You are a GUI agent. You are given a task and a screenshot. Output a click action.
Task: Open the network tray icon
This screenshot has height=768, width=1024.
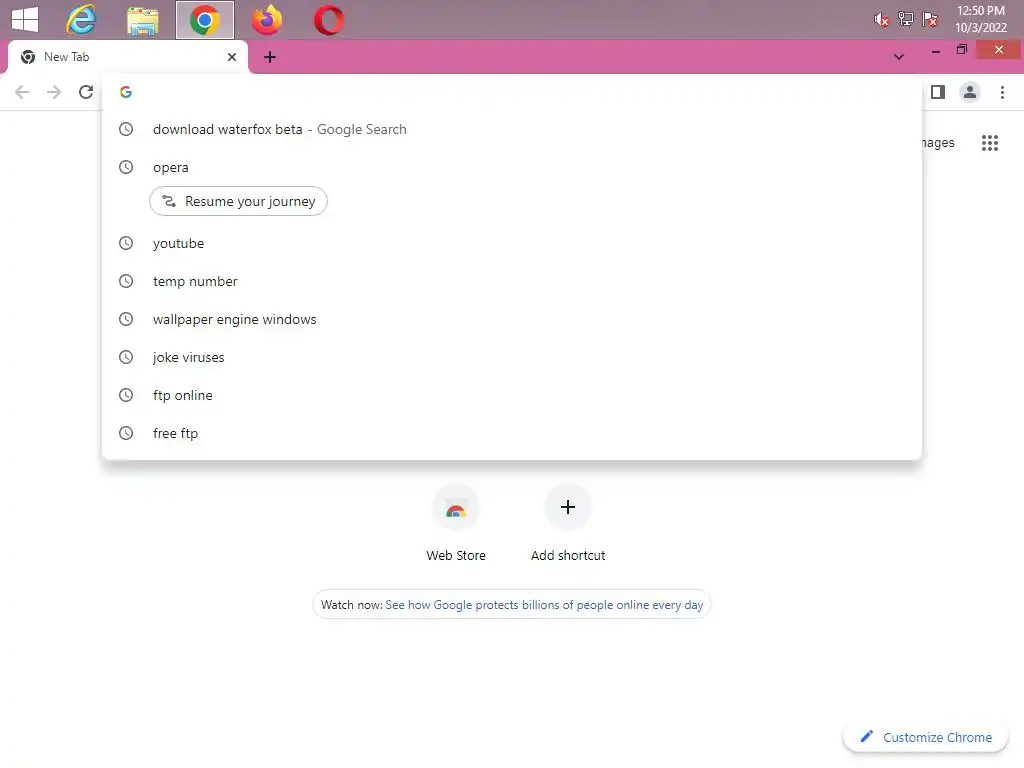click(x=905, y=19)
